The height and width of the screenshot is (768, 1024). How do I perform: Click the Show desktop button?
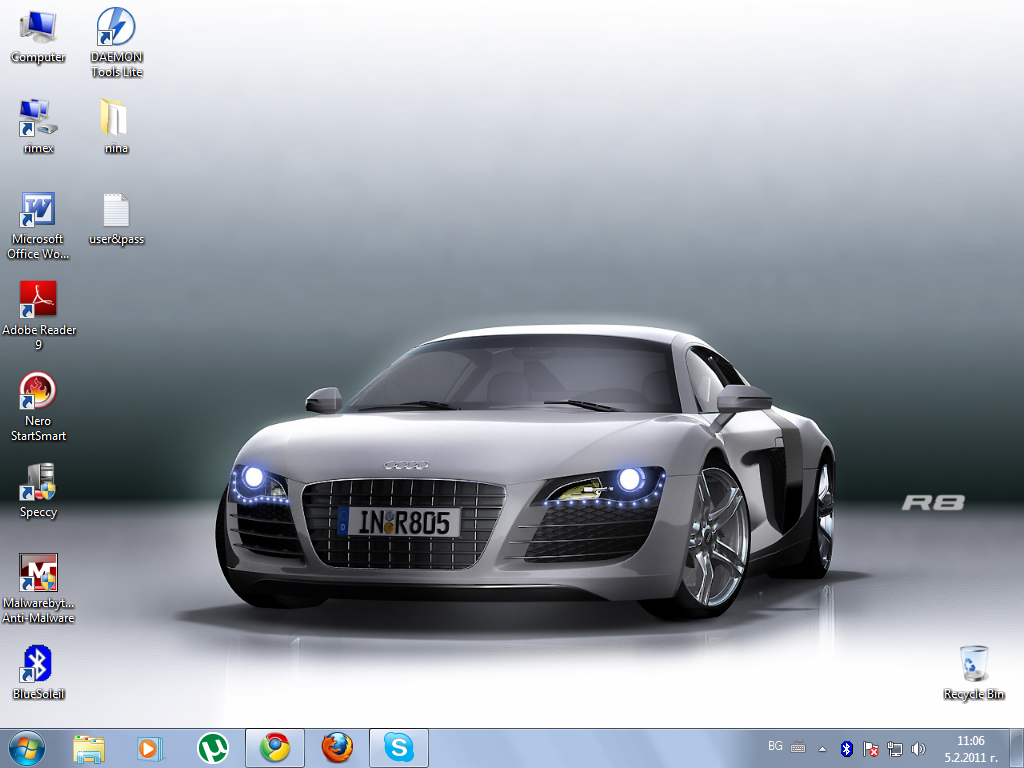1016,748
